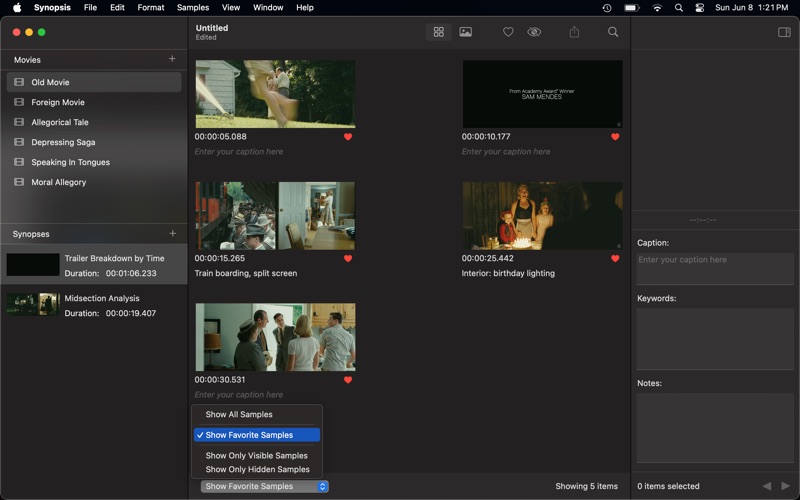The image size is (800, 500).
Task: Click the film icon beside Foreign Movie
Action: [x=19, y=102]
